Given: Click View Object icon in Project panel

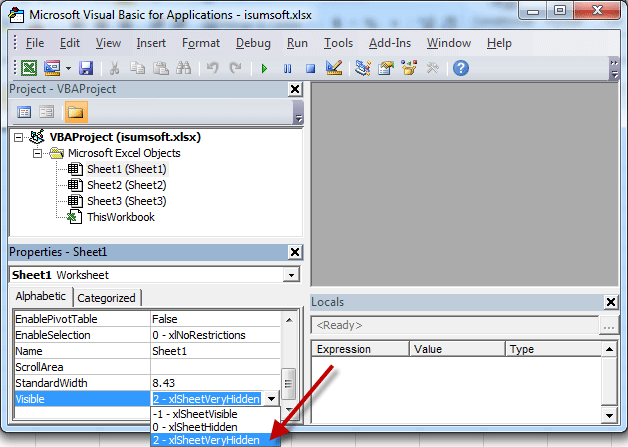Looking at the screenshot, I should [x=47, y=112].
